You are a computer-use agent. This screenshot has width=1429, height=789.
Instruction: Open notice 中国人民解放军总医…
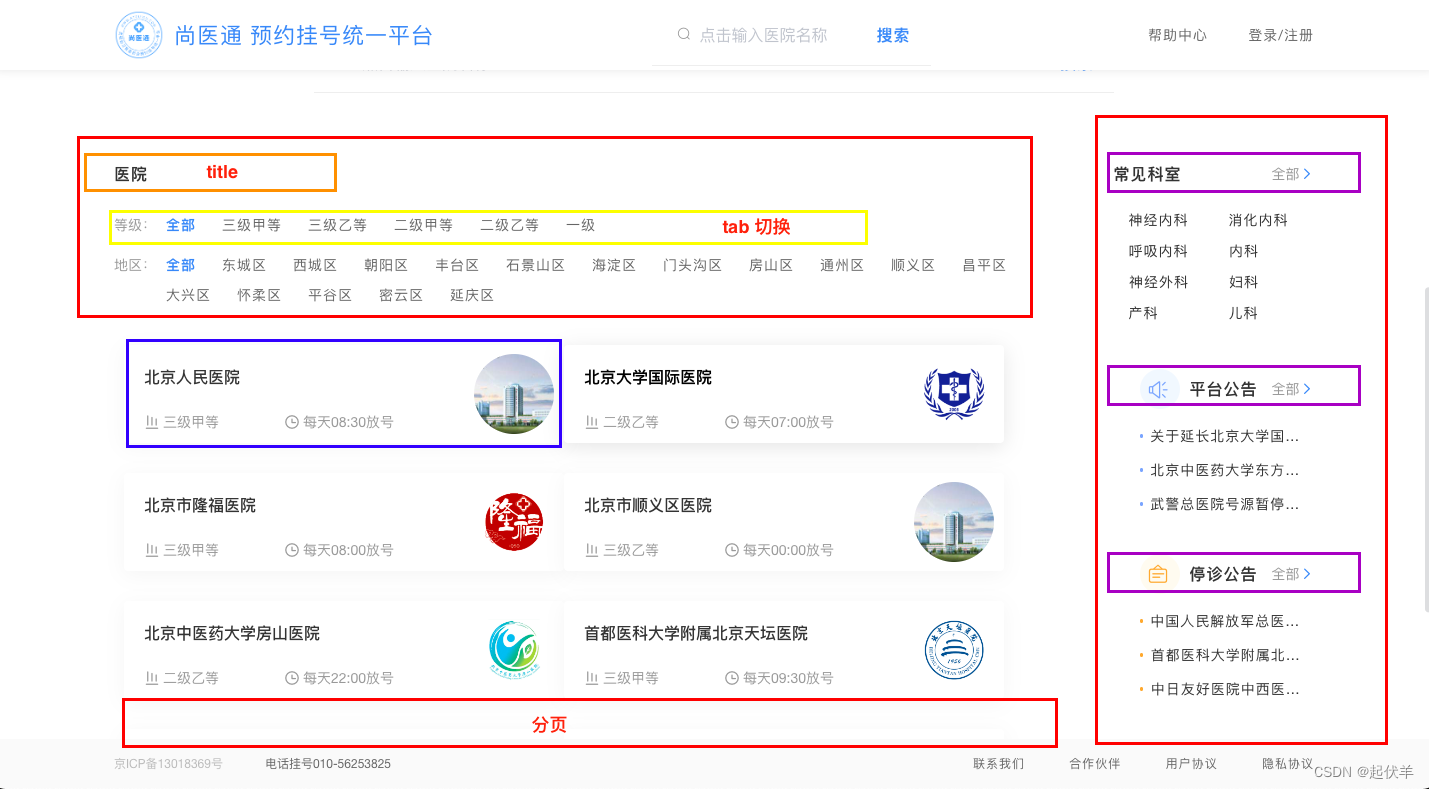pyautogui.click(x=1224, y=621)
